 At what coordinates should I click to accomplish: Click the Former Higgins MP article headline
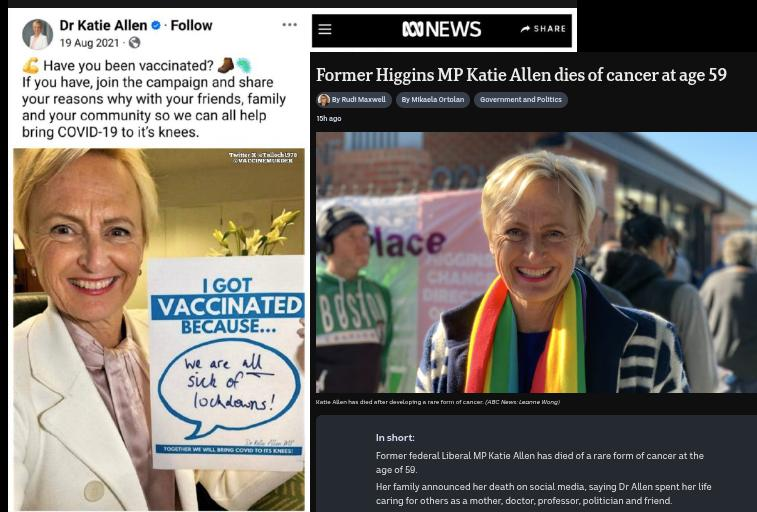coord(521,75)
